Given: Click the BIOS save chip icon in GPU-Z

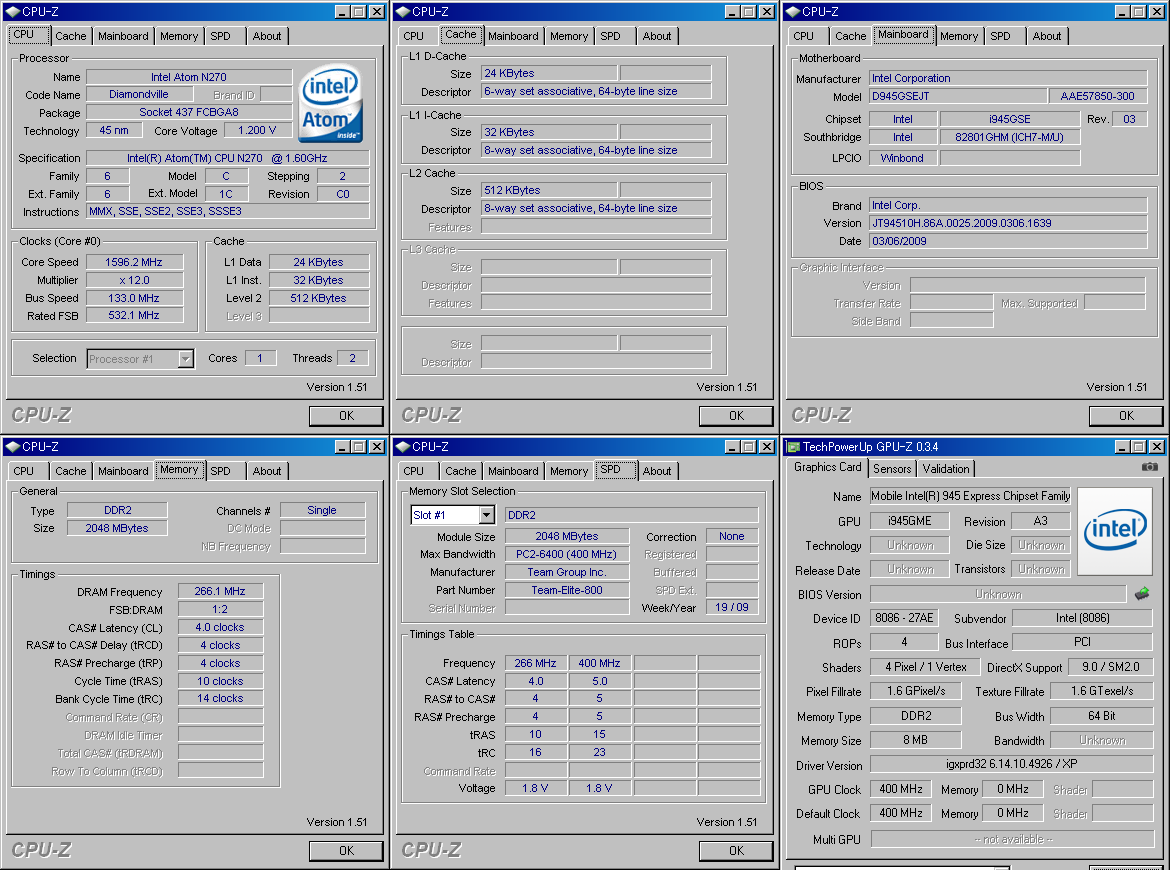Looking at the screenshot, I should tap(1141, 594).
